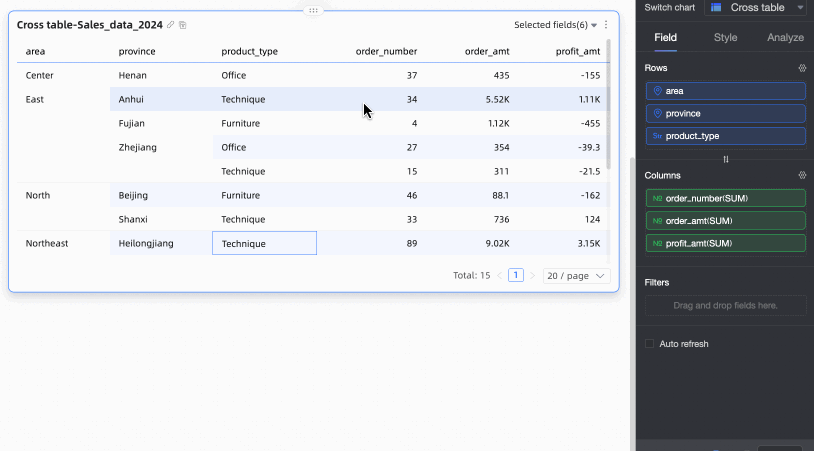
Task: Click the table's vertical scrollbar
Action: [x=608, y=104]
